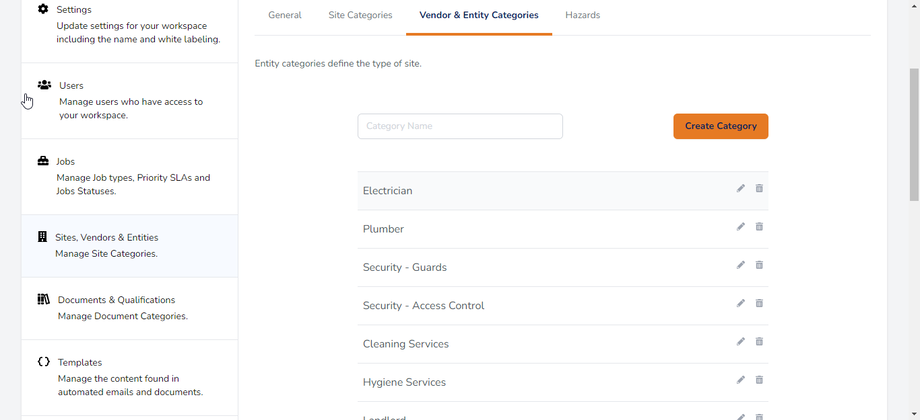Delete the Security - Guards category
920x420 pixels.
point(759,265)
